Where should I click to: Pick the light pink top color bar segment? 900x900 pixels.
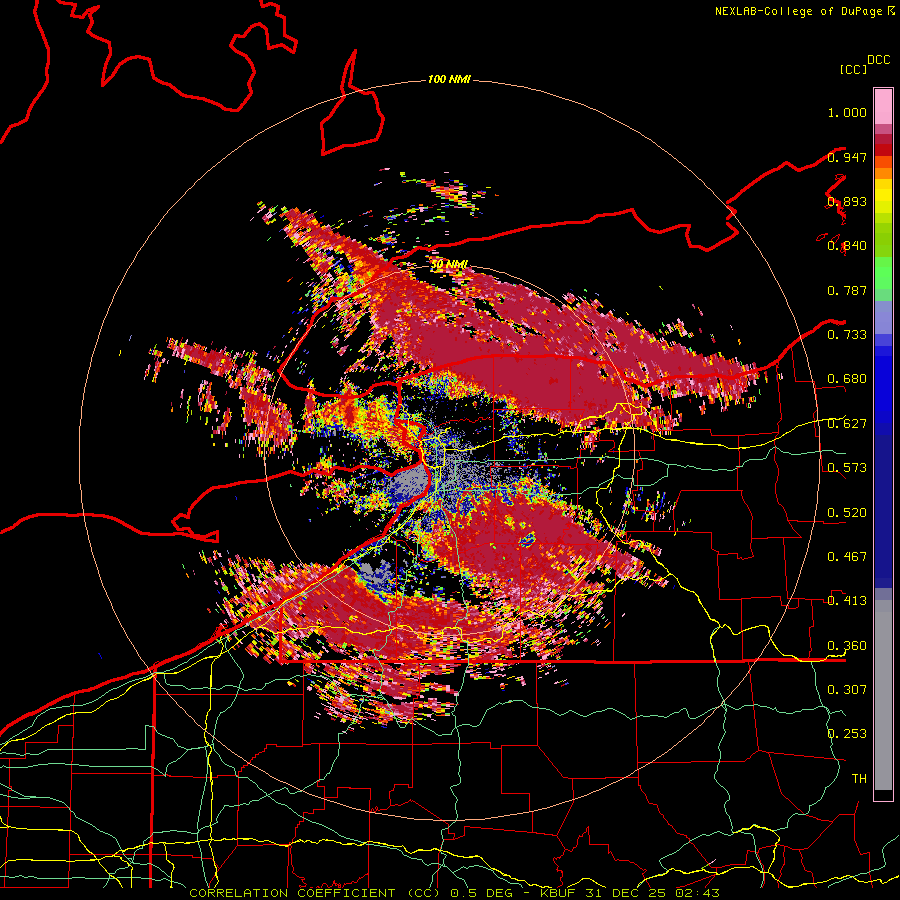tap(883, 107)
